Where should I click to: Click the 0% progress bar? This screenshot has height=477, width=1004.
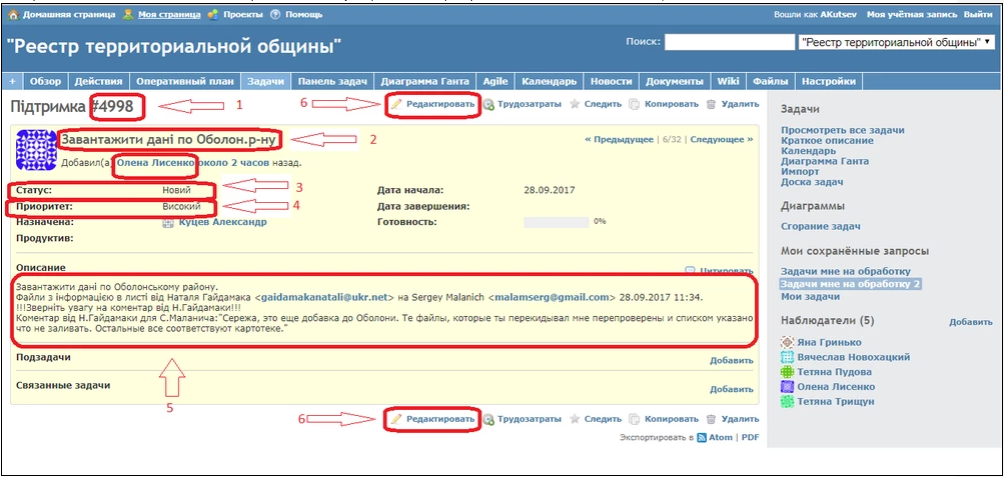(557, 222)
